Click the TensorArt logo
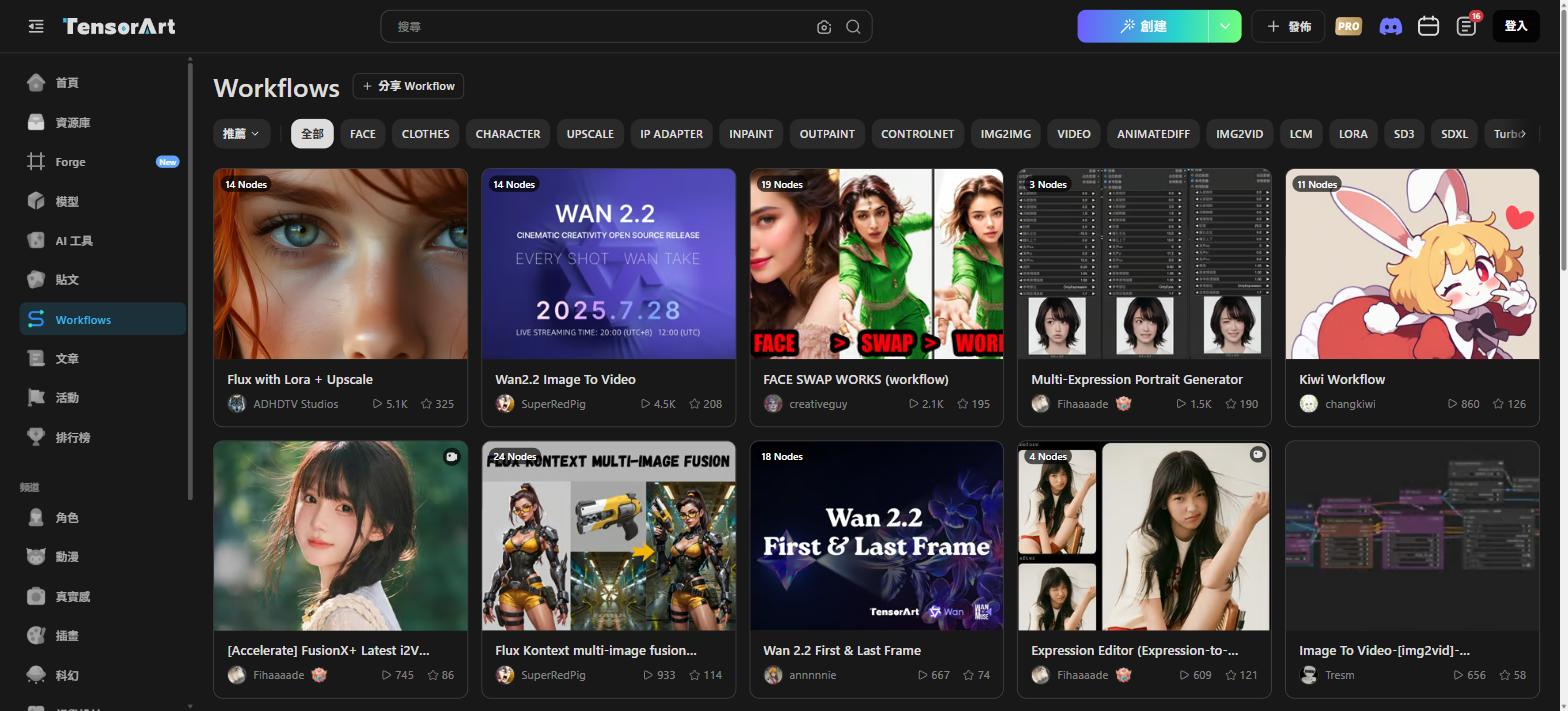1568x711 pixels. tap(119, 26)
